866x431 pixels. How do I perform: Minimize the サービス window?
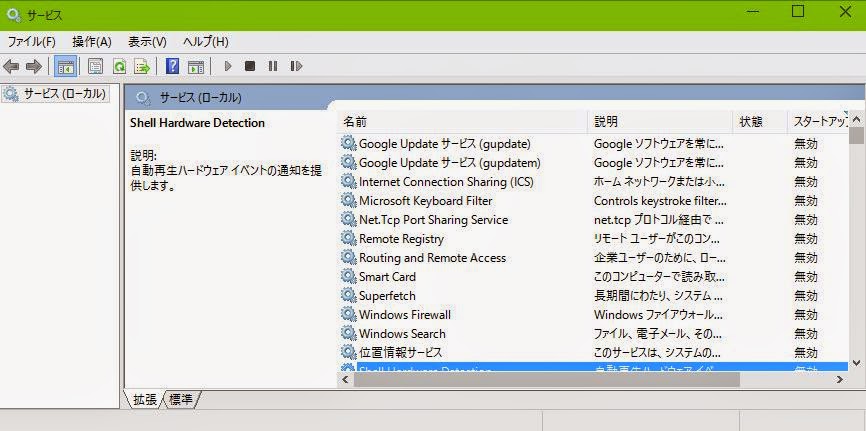753,12
